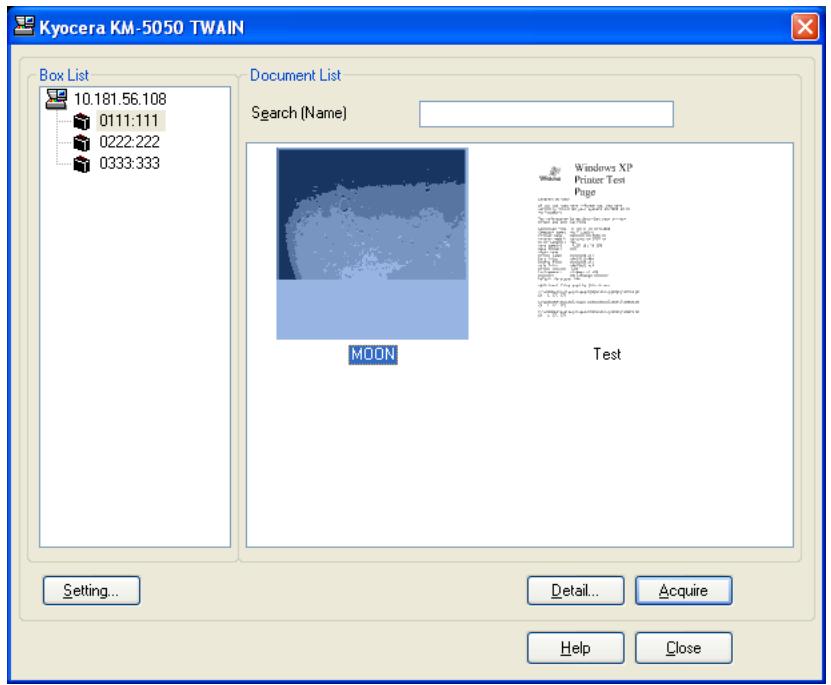This screenshot has height=685, width=831.
Task: Click the box icon next to 0111:111
Action: click(x=82, y=121)
